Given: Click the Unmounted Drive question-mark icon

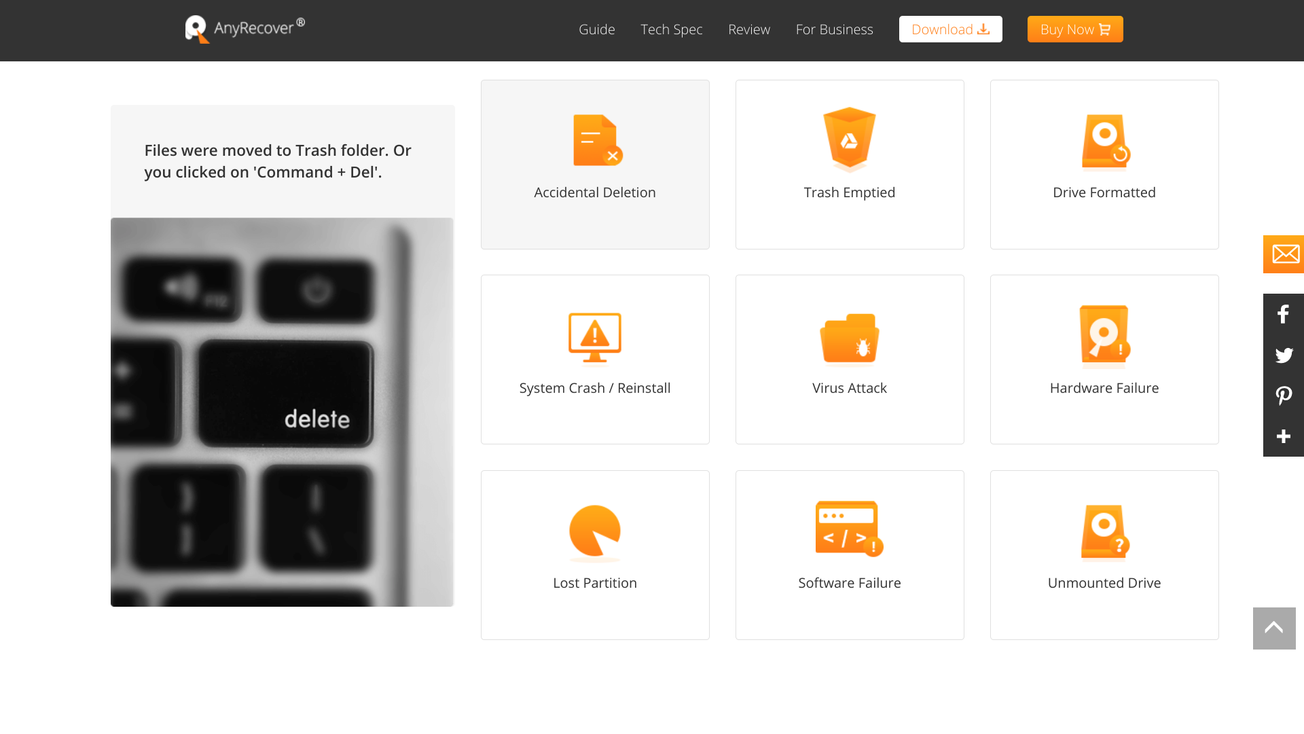Looking at the screenshot, I should (1104, 531).
